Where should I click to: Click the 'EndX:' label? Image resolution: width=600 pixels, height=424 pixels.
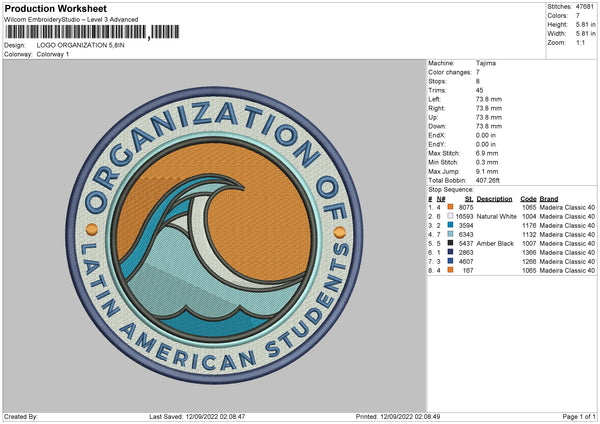point(437,135)
